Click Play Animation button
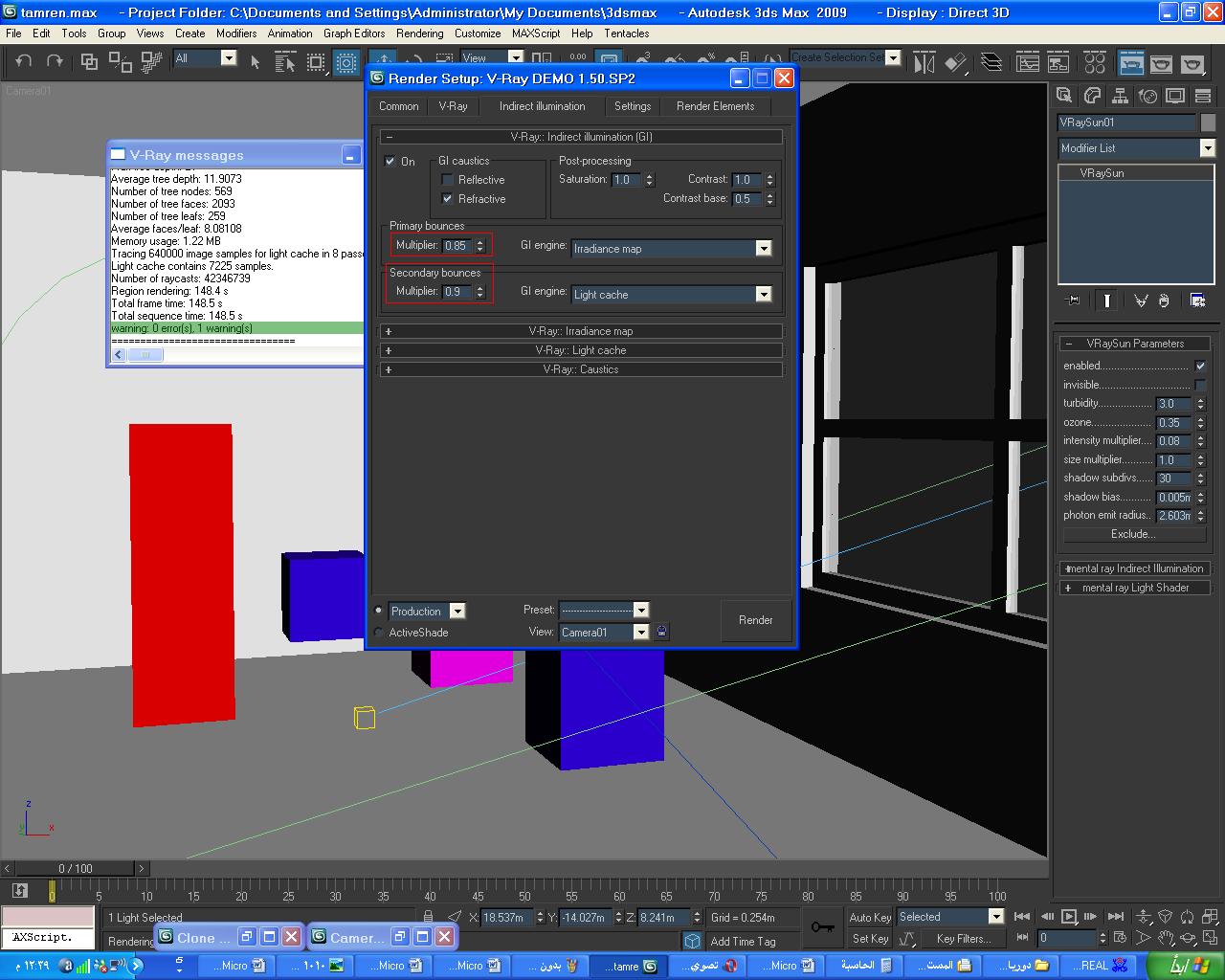Screen dimensions: 1225x980 coord(1069,917)
